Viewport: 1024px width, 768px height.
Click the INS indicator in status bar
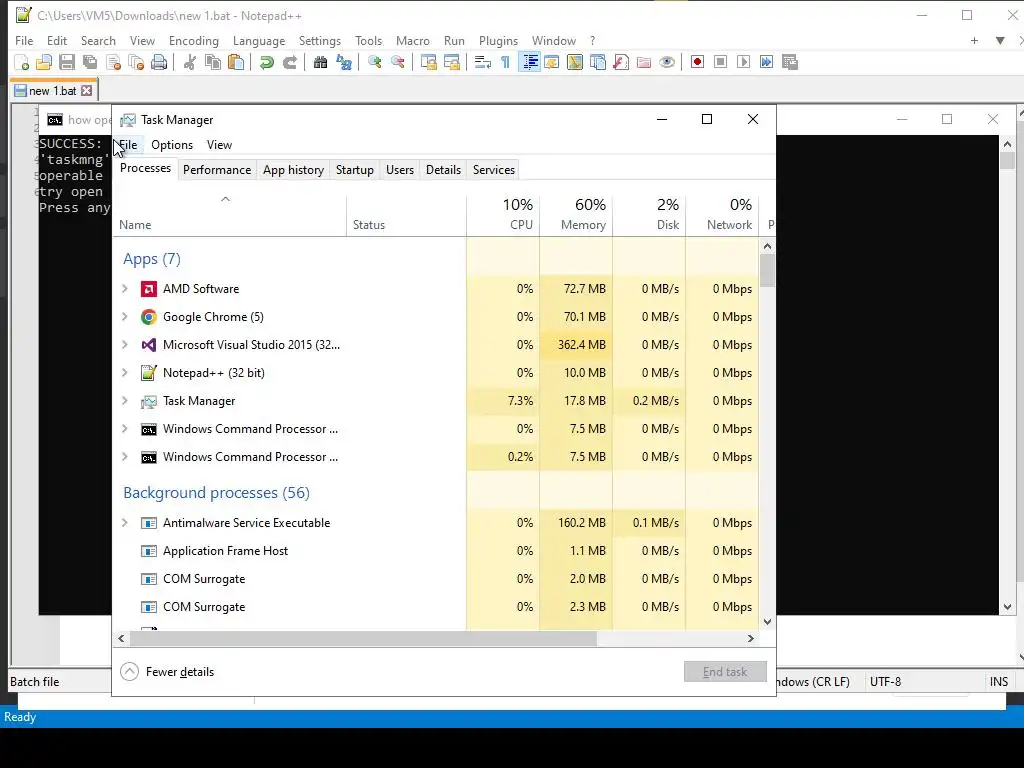999,682
